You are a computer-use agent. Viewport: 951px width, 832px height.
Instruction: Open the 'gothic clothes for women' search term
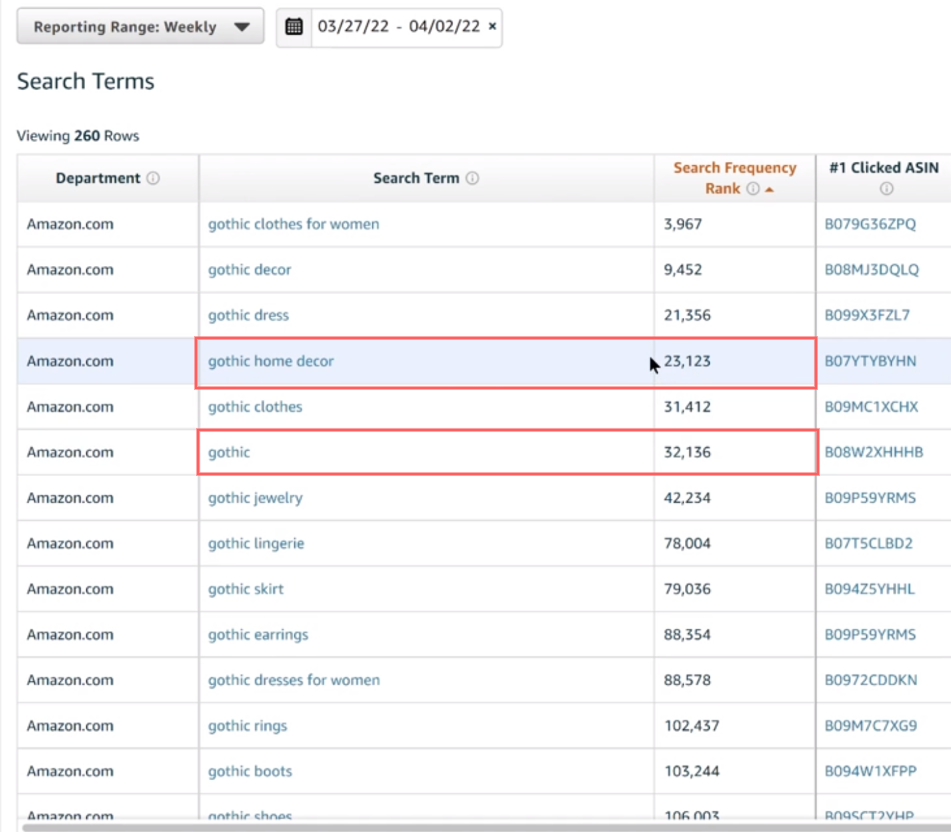[x=293, y=224]
